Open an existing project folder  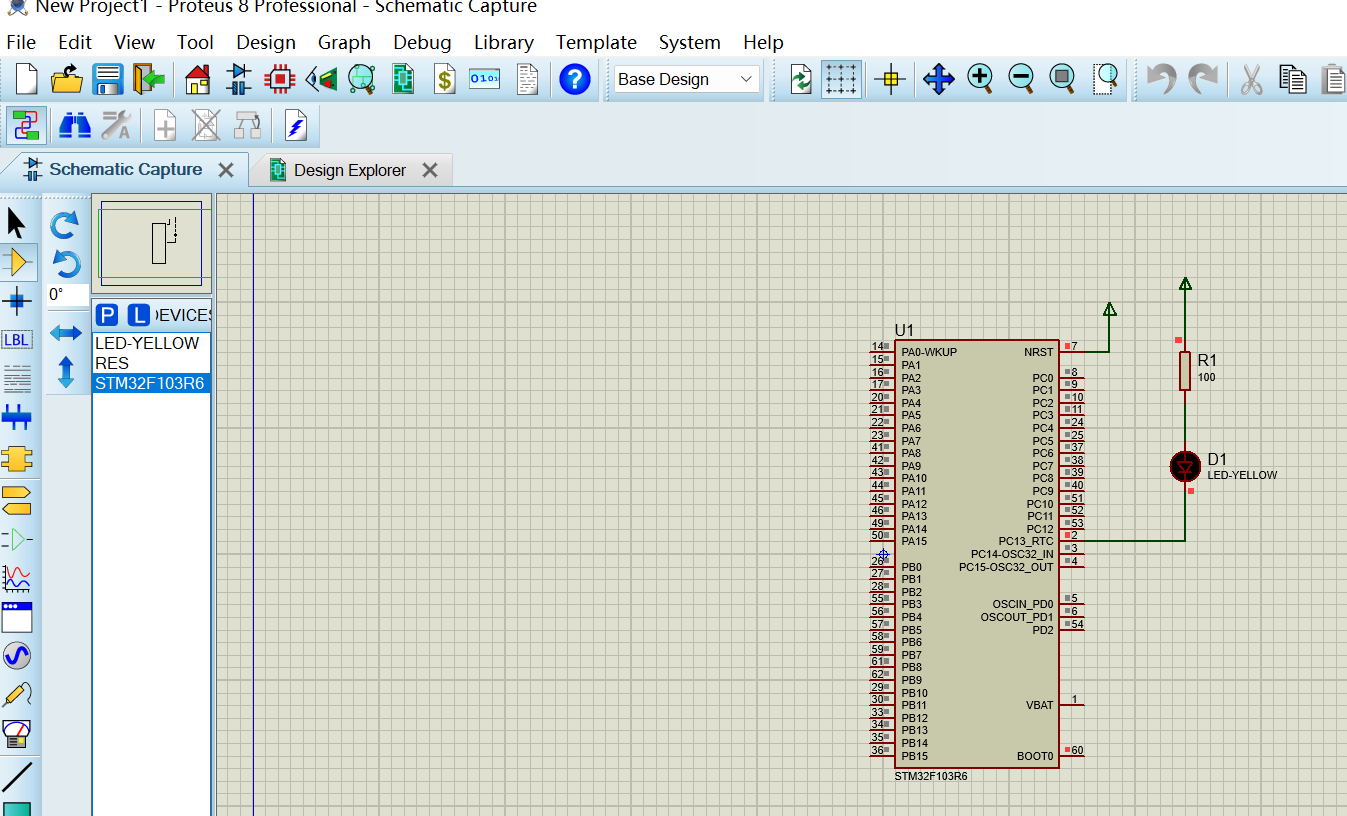(66, 79)
